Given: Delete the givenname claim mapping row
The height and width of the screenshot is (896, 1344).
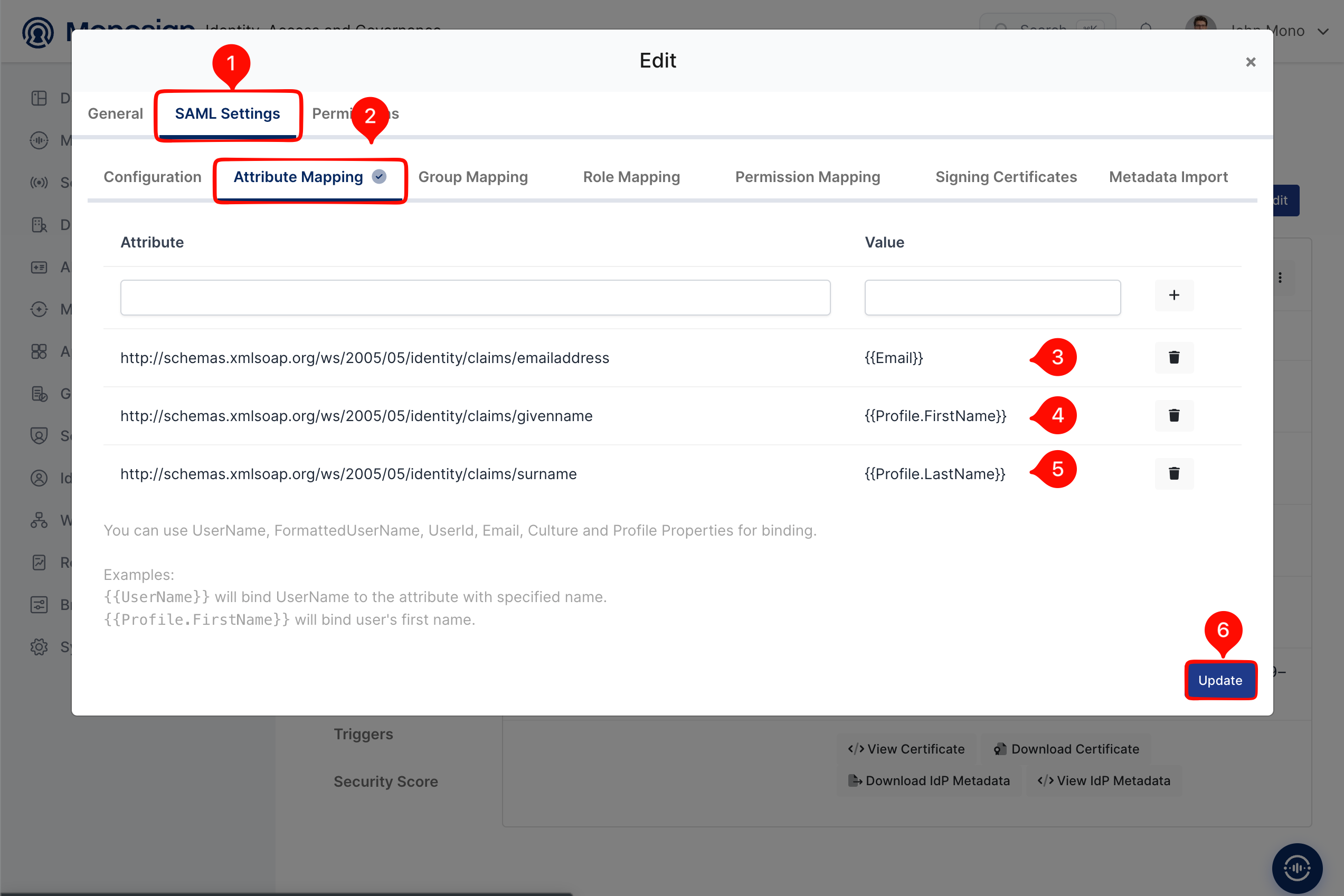Looking at the screenshot, I should coord(1173,415).
